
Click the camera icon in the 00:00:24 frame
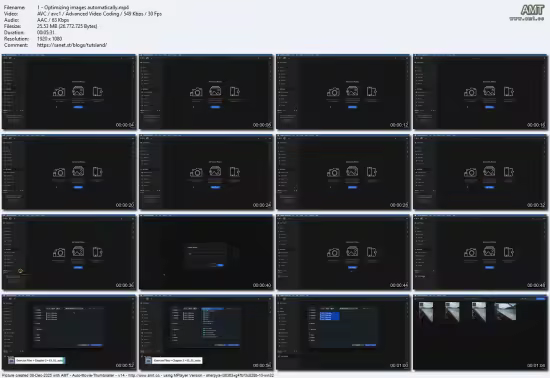196,172
